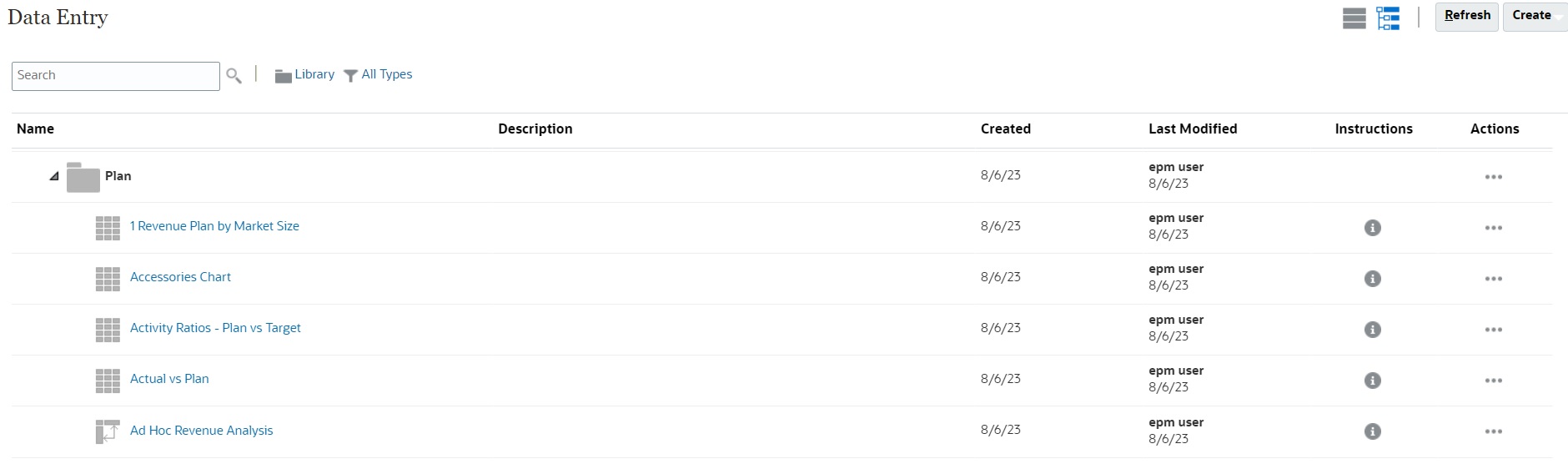The height and width of the screenshot is (464, 1568).
Task: View instructions for 1 Revenue Plan by Market Size
Action: click(x=1373, y=228)
